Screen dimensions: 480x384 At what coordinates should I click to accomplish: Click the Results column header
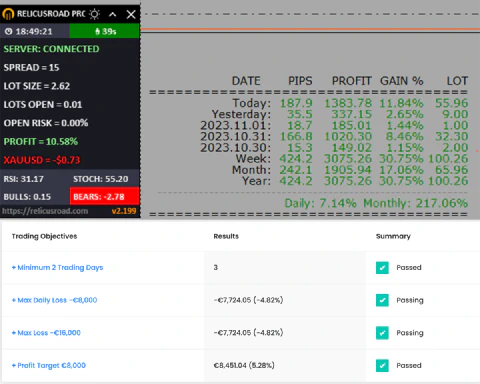pos(226,236)
